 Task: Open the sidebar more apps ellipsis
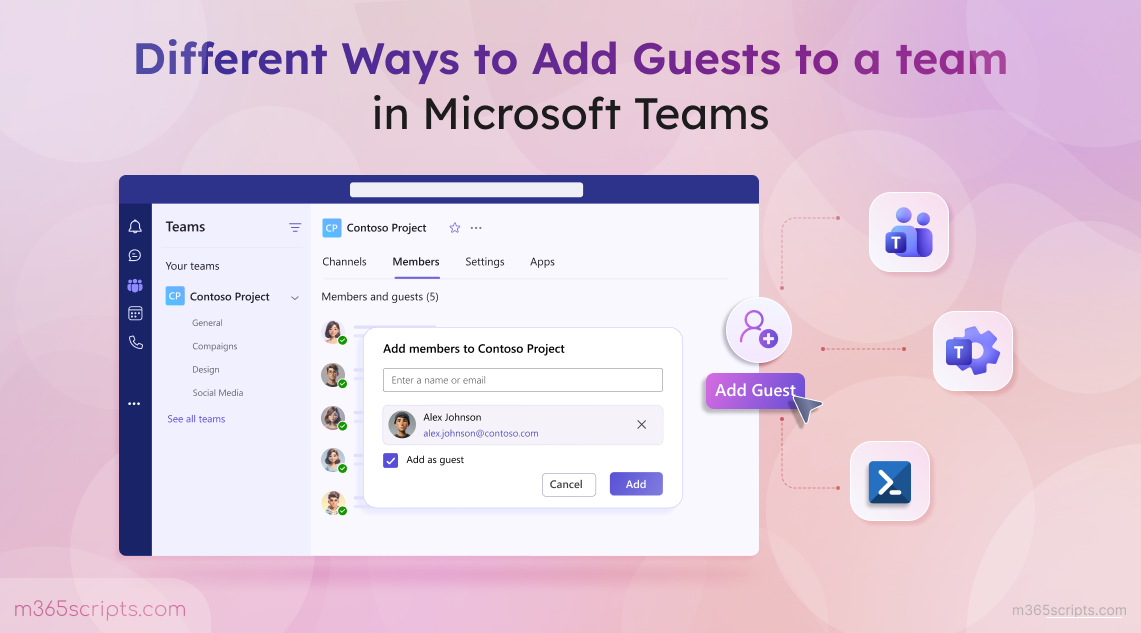(x=134, y=404)
